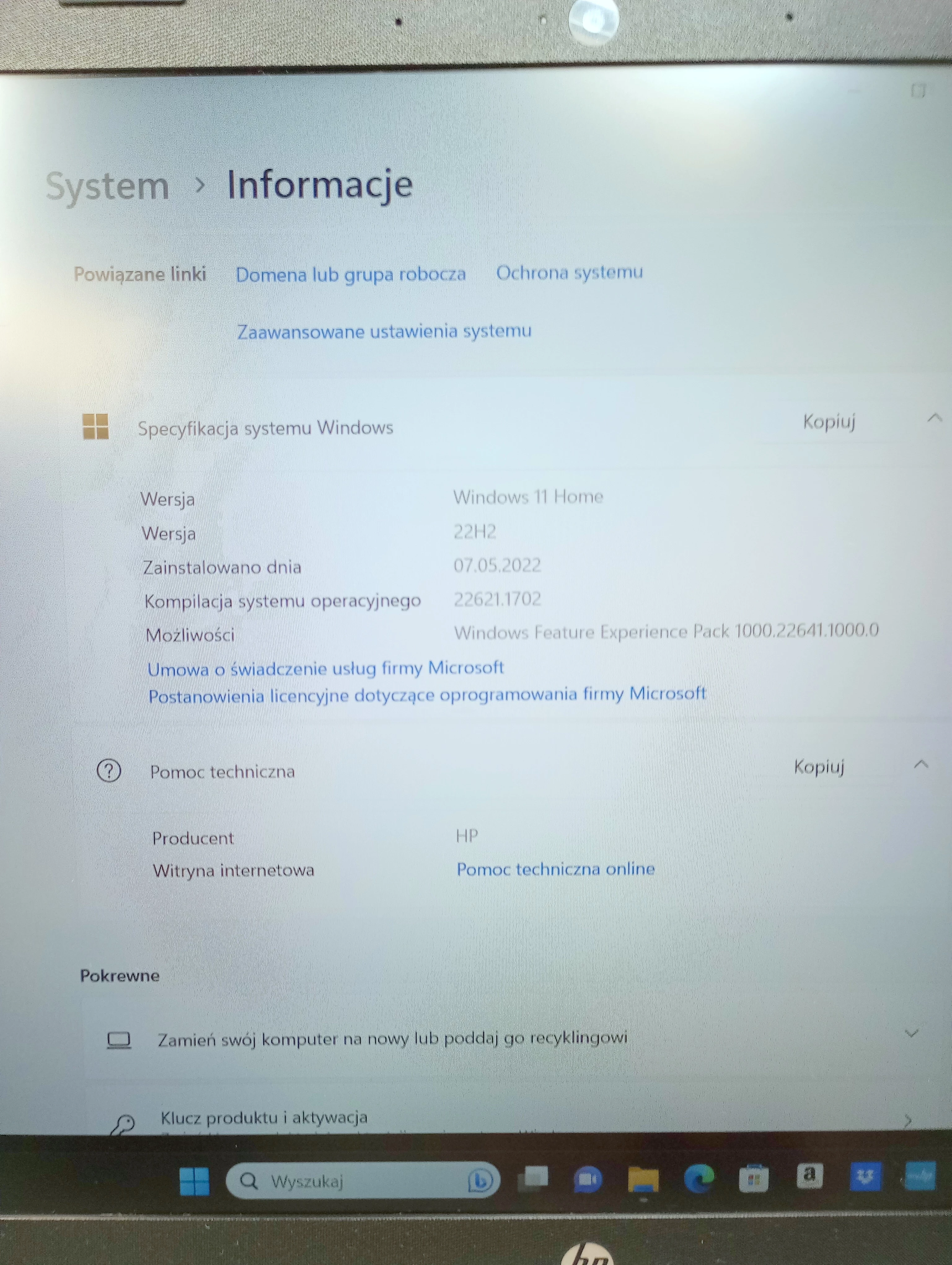Click the Witryna internetowa label
Screen dimensions: 952x1265
[x=233, y=870]
